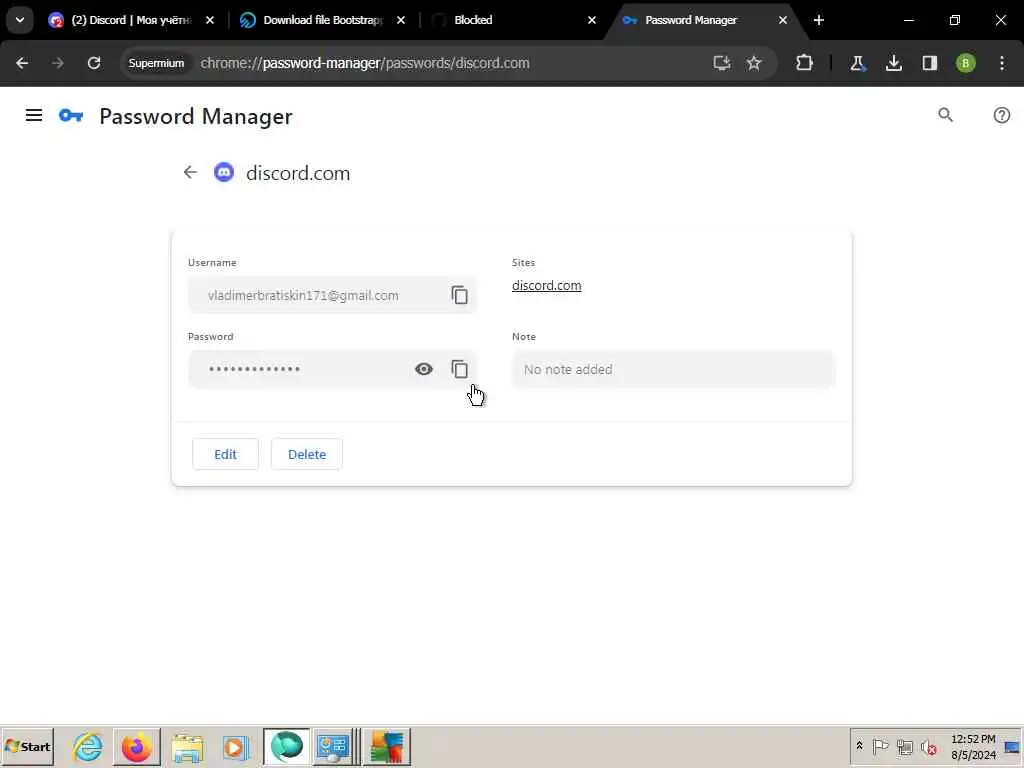Click the muted volume tray icon
This screenshot has height=768, width=1024.
click(x=928, y=746)
